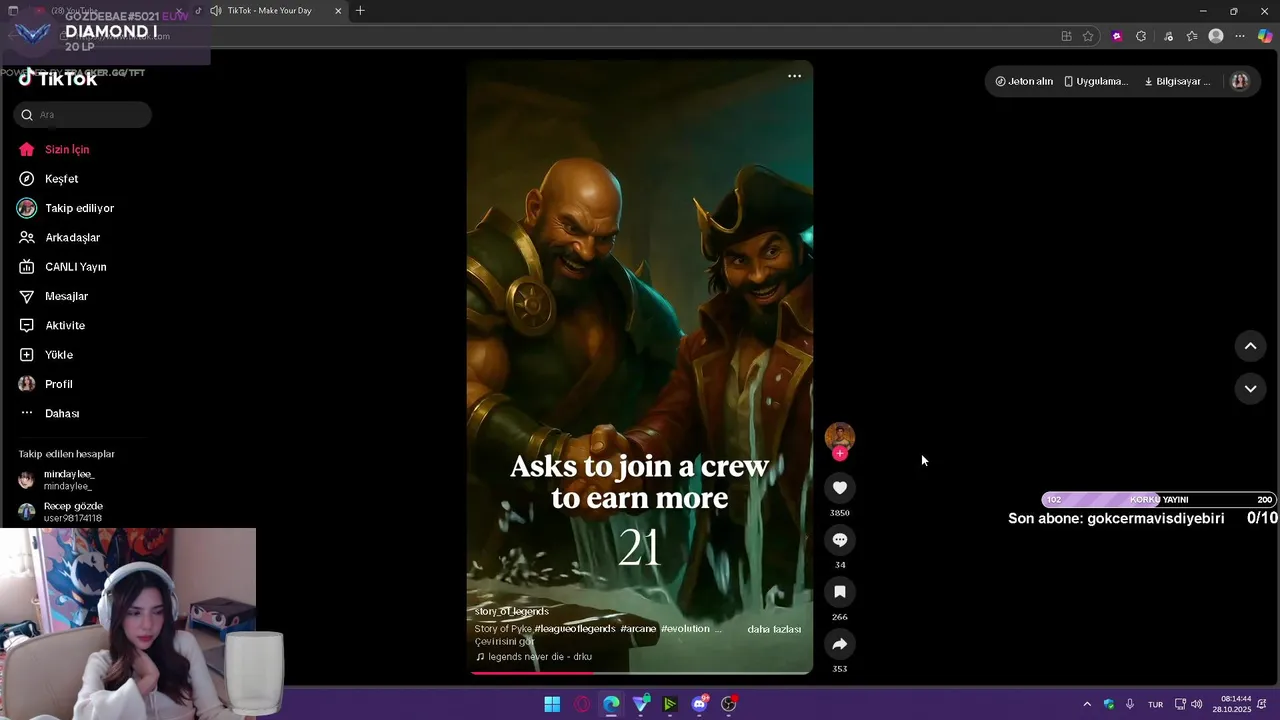Close the TikTok browser tab
Image resolution: width=1280 pixels, height=720 pixels.
(338, 11)
